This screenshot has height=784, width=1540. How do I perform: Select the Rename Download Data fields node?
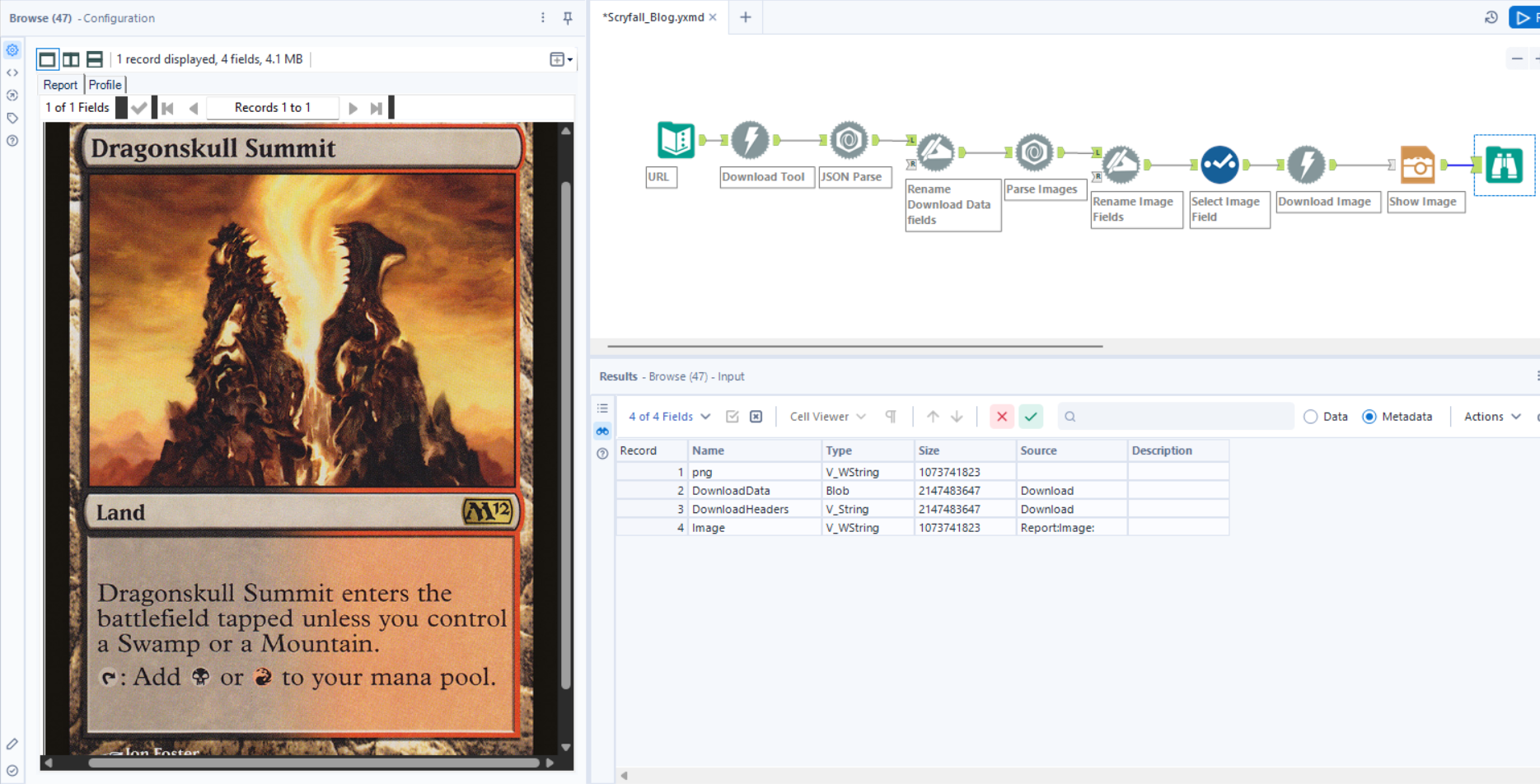pos(936,152)
